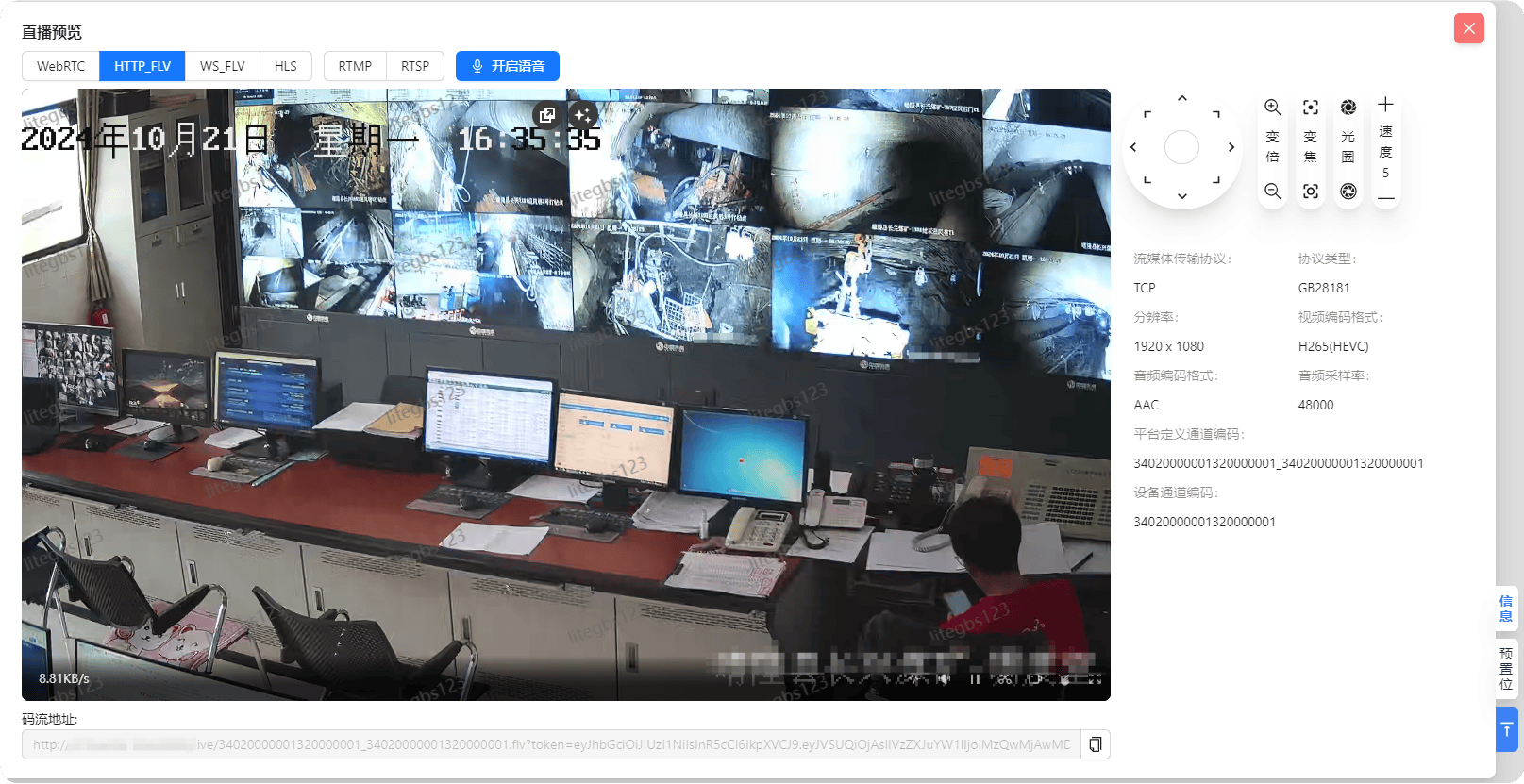Select the 48000 sample rate value

pos(1315,405)
